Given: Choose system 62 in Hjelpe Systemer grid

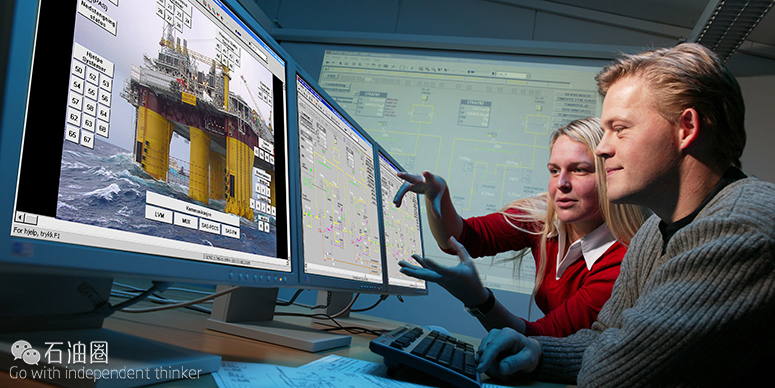Looking at the screenshot, I should [74, 117].
